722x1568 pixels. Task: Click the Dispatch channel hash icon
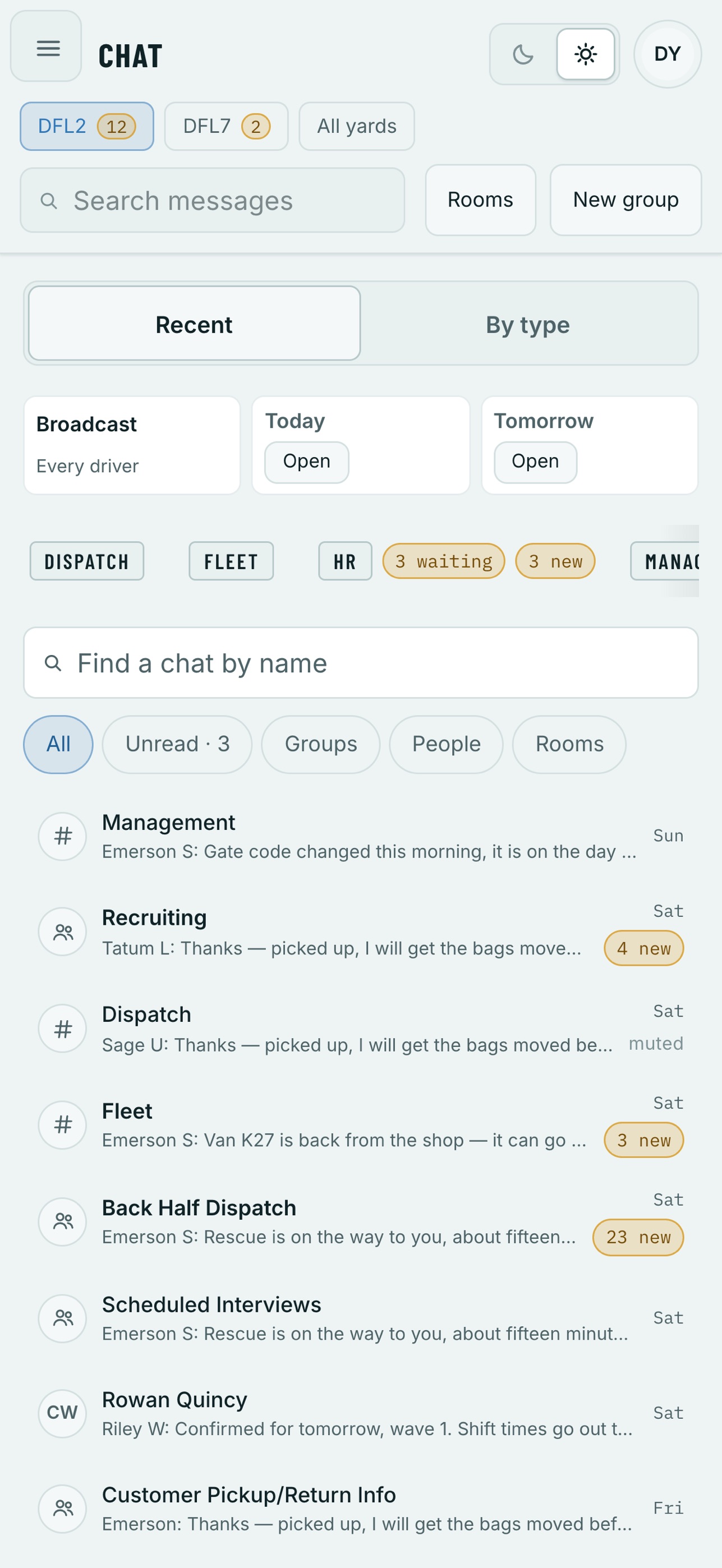tap(63, 1029)
